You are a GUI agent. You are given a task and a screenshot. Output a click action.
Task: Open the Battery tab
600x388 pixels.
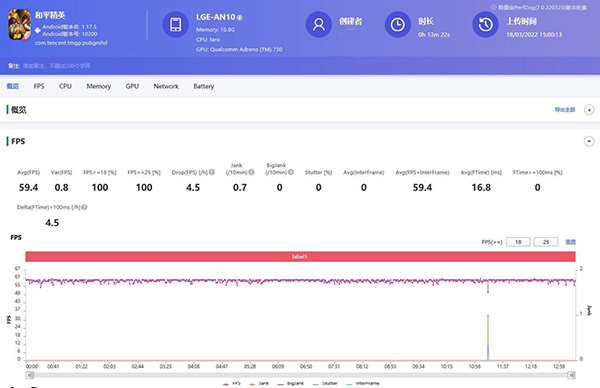(x=204, y=86)
